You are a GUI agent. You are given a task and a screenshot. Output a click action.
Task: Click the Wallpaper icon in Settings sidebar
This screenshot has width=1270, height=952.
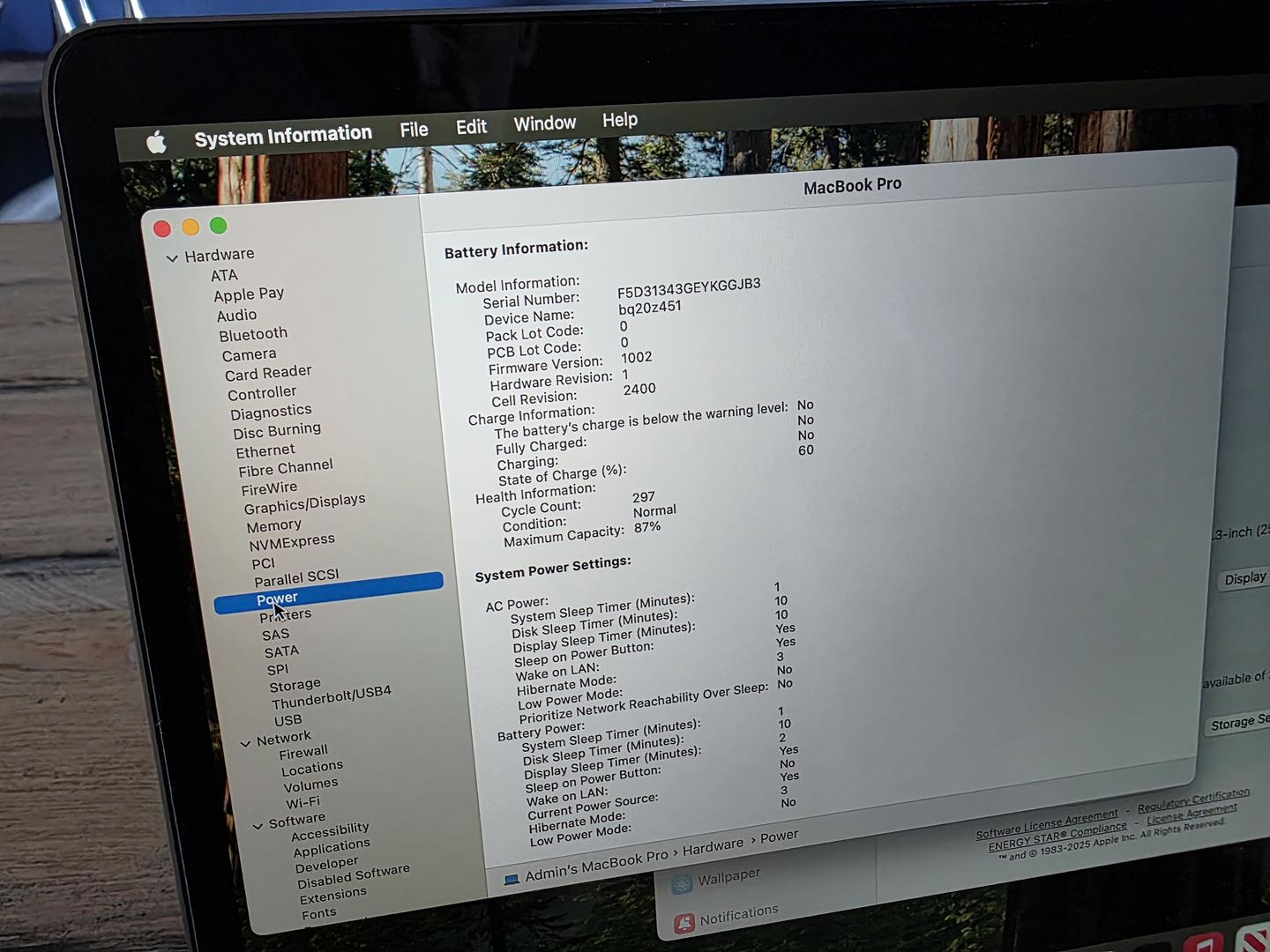pyautogui.click(x=681, y=883)
